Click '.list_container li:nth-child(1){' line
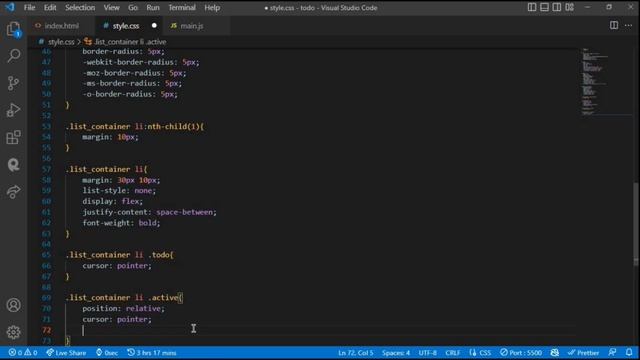 coord(135,127)
